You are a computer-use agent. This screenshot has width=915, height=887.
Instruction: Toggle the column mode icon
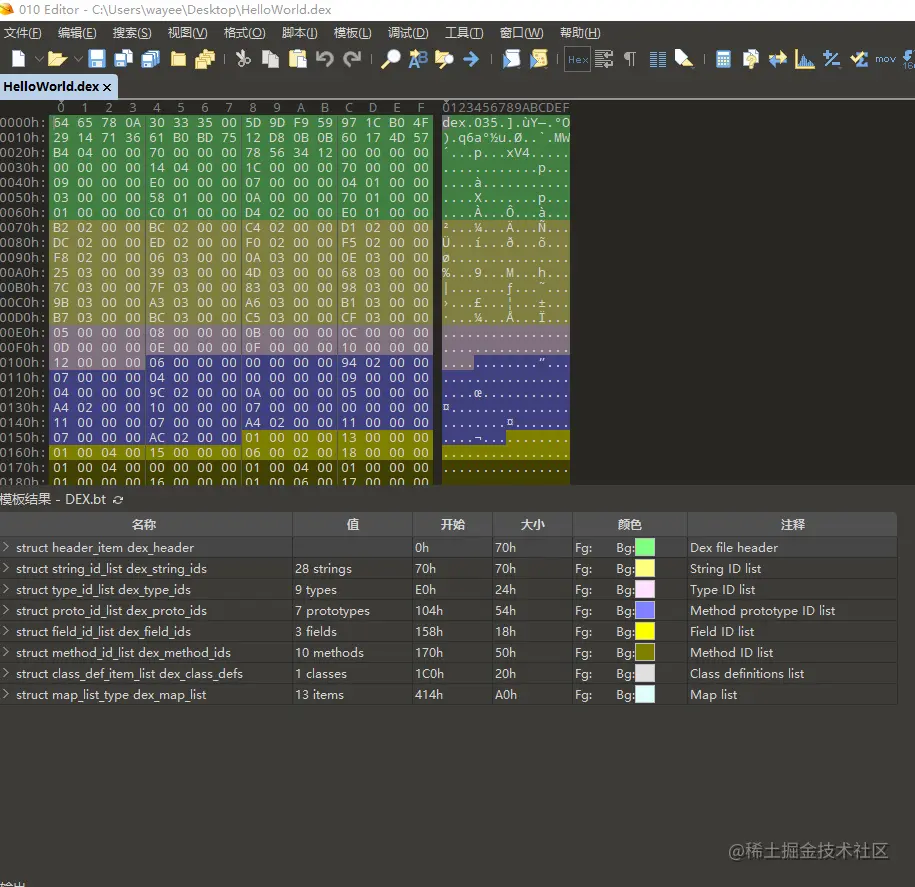pos(658,60)
